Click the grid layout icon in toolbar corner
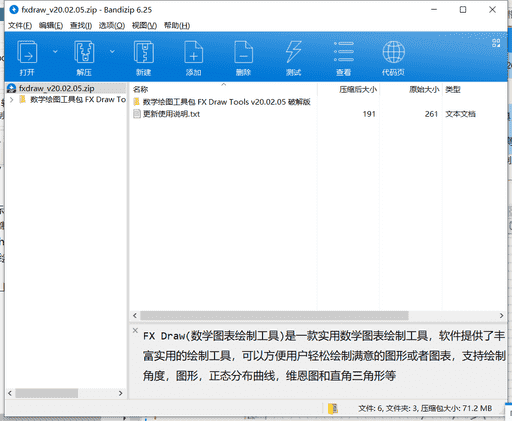 [496, 43]
